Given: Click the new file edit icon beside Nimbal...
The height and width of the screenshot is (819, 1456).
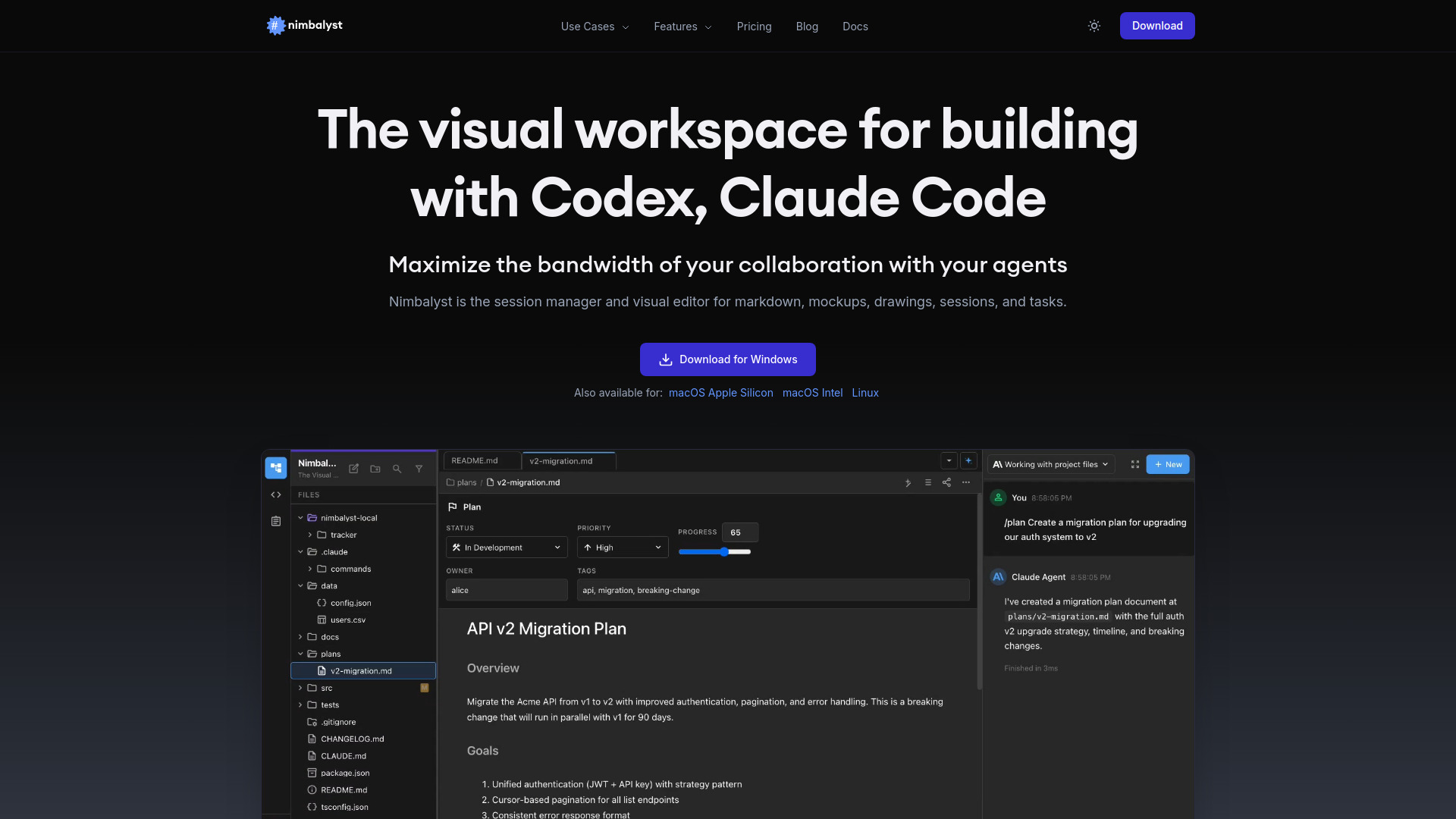Looking at the screenshot, I should (353, 469).
